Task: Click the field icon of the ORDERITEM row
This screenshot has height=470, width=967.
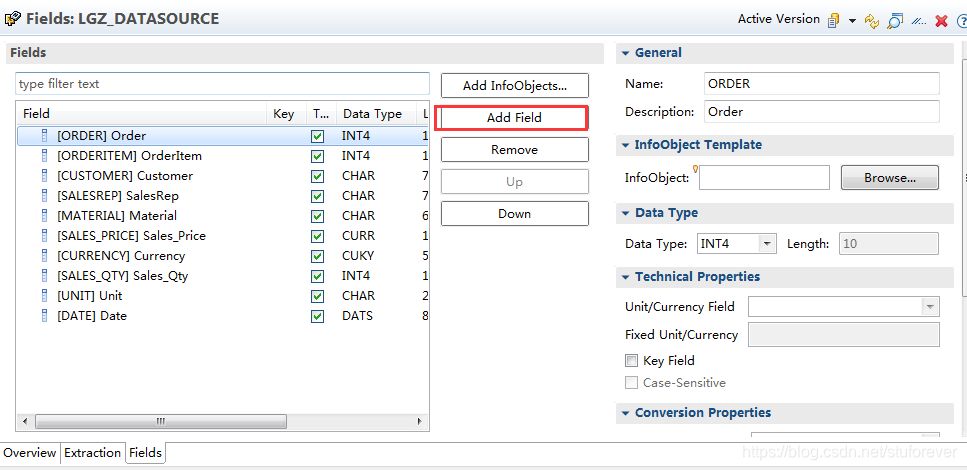Action: click(x=44, y=155)
